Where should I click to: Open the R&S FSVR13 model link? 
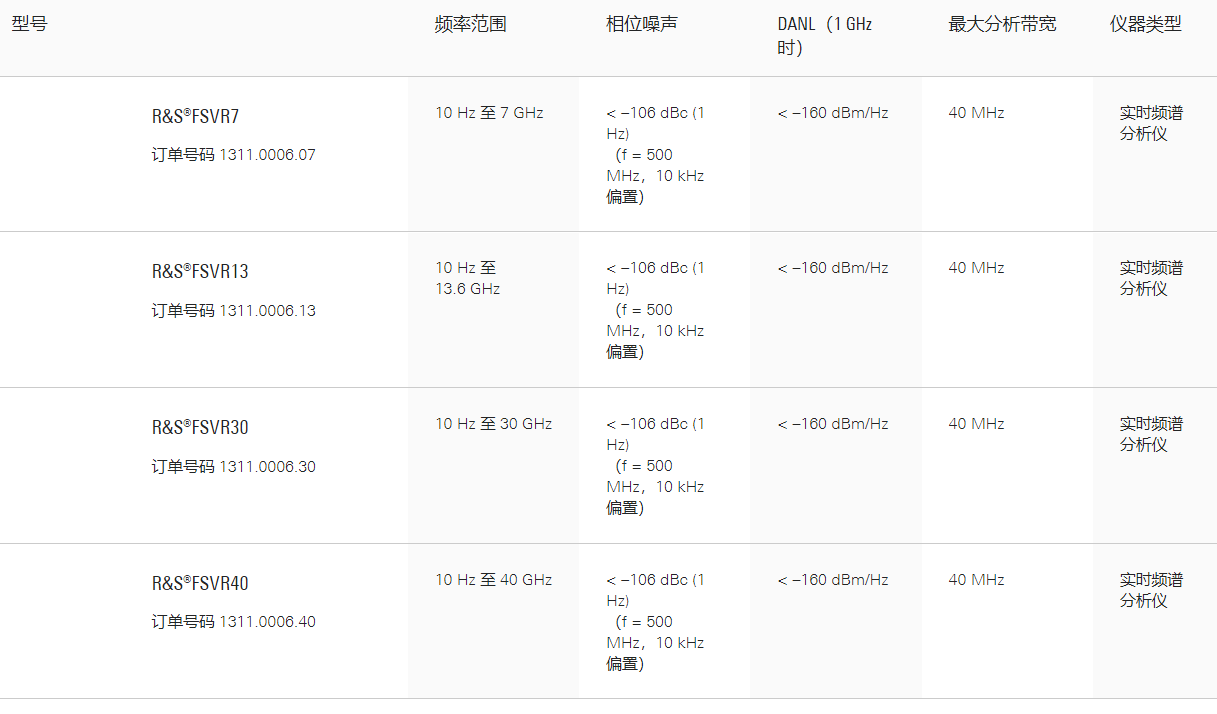199,271
